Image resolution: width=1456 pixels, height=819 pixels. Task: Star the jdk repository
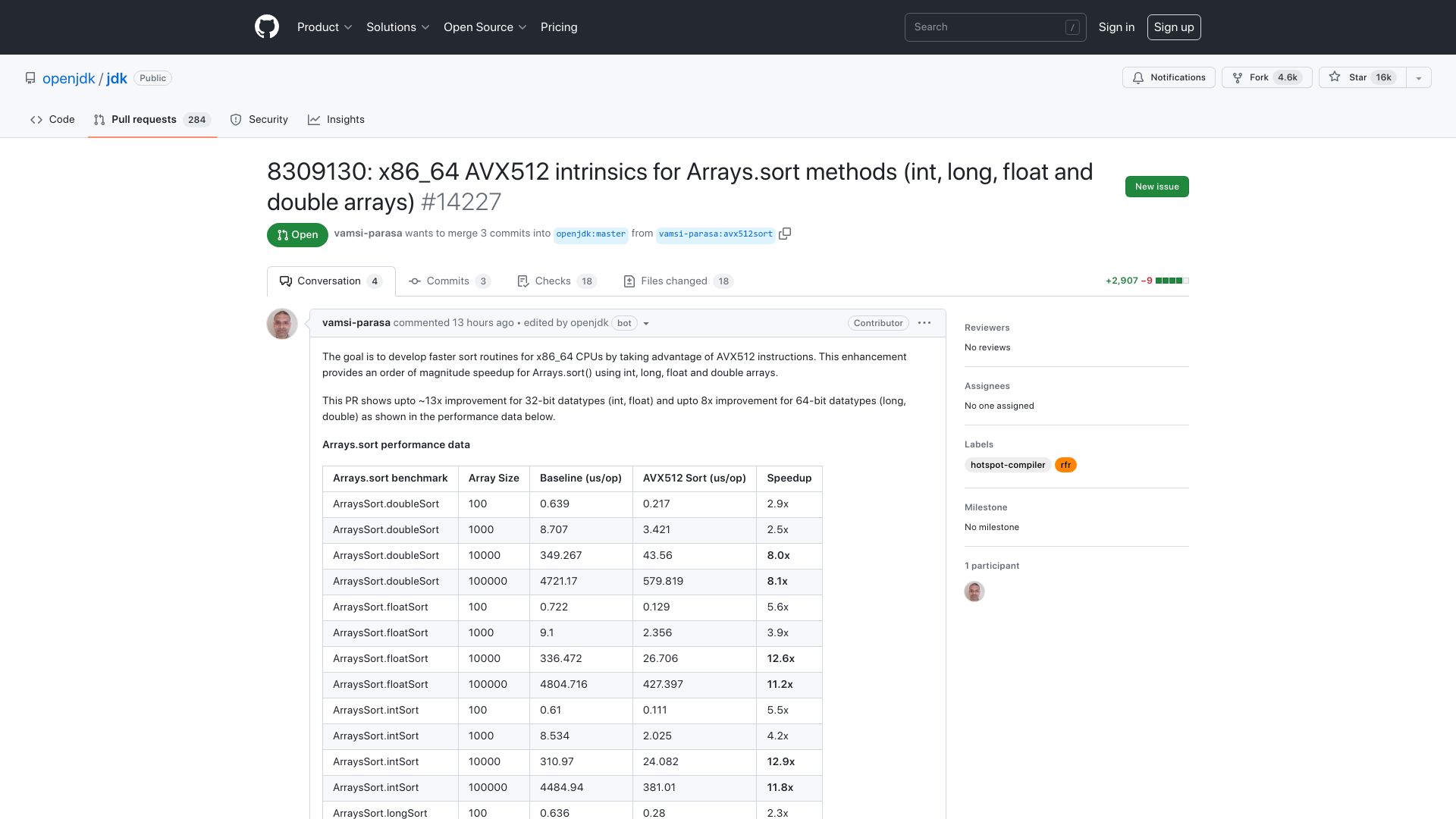tap(1362, 77)
